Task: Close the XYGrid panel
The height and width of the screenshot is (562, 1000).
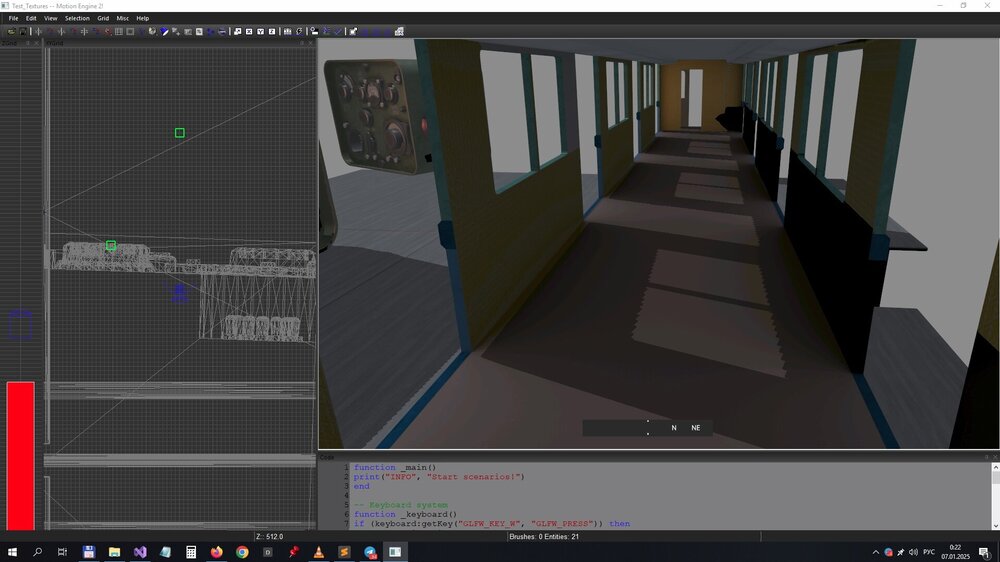Action: click(311, 43)
